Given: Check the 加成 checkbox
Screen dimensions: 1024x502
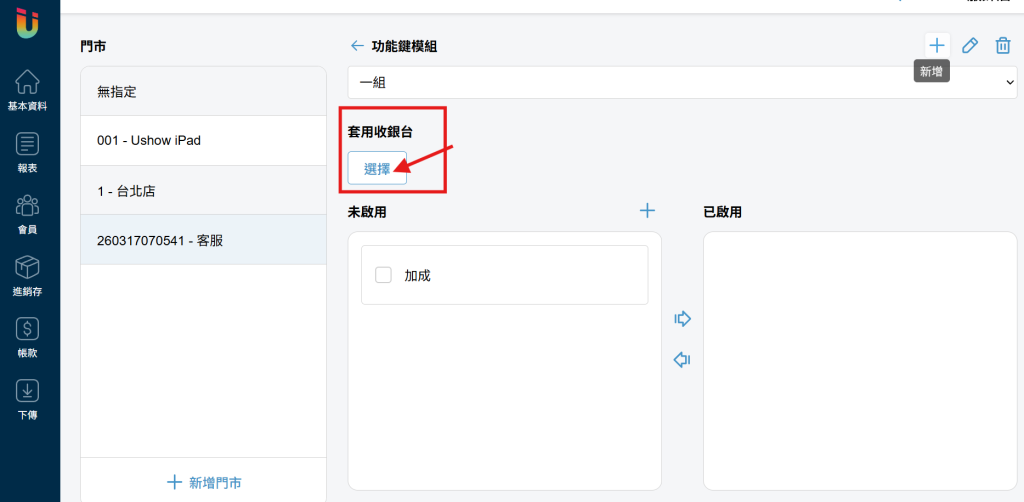Looking at the screenshot, I should click(x=383, y=275).
